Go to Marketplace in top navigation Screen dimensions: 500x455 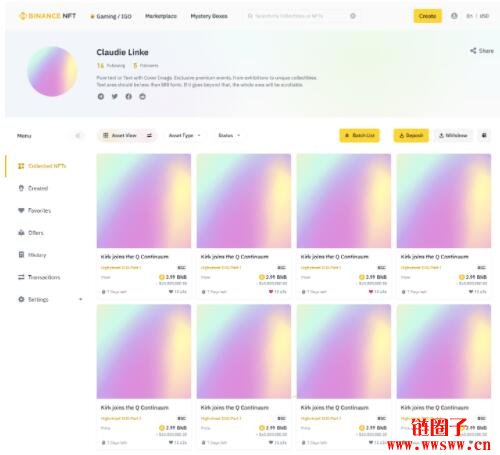coord(161,16)
